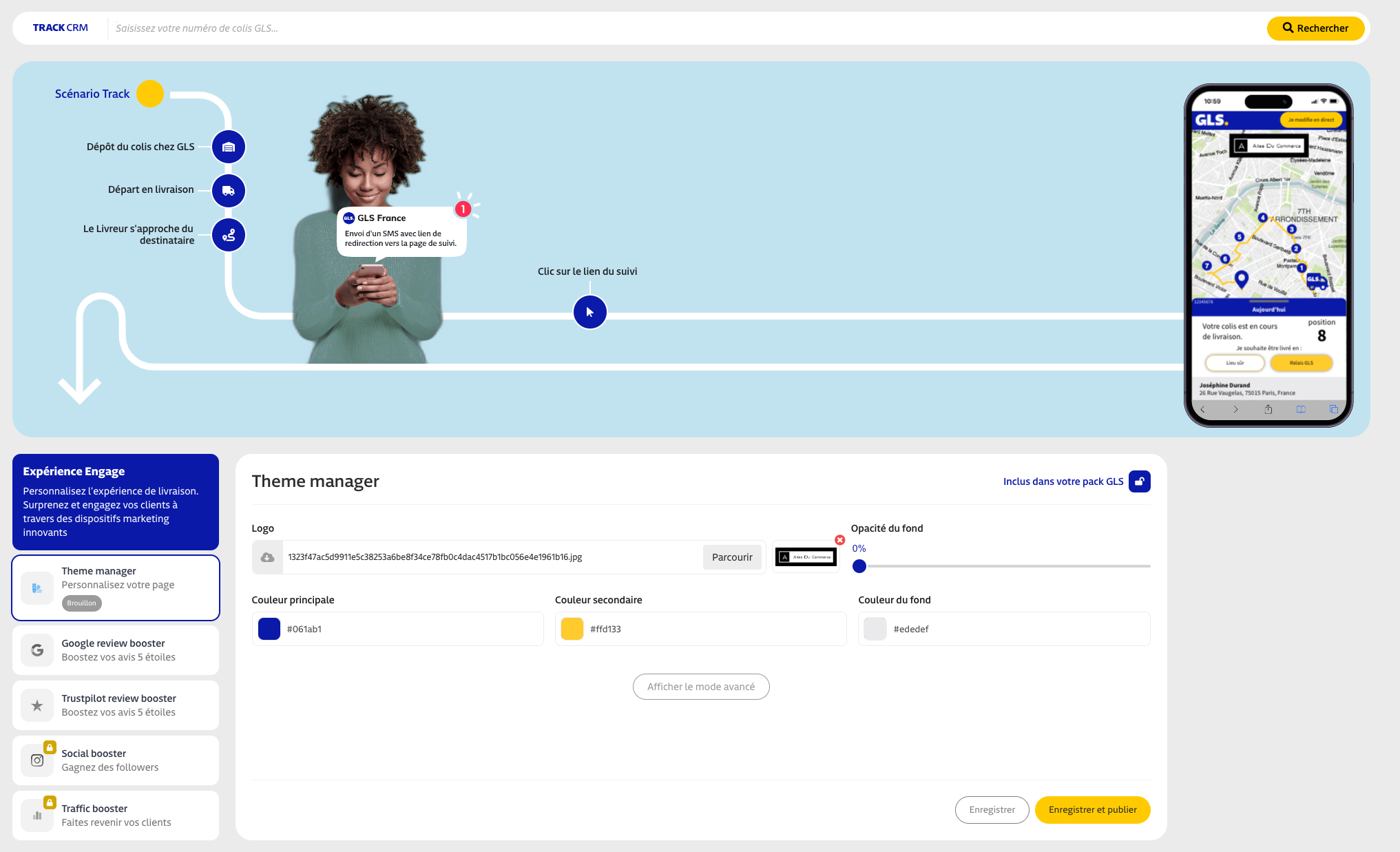Toggle the padlock next to Inclus dans votre pack GLS
The width and height of the screenshot is (1400, 852).
[1140, 481]
